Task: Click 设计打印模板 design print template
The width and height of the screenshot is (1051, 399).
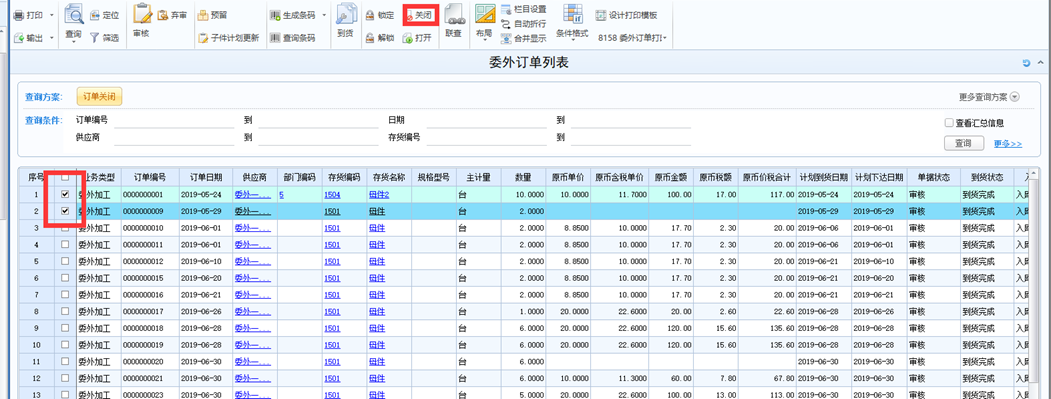Action: click(x=627, y=15)
